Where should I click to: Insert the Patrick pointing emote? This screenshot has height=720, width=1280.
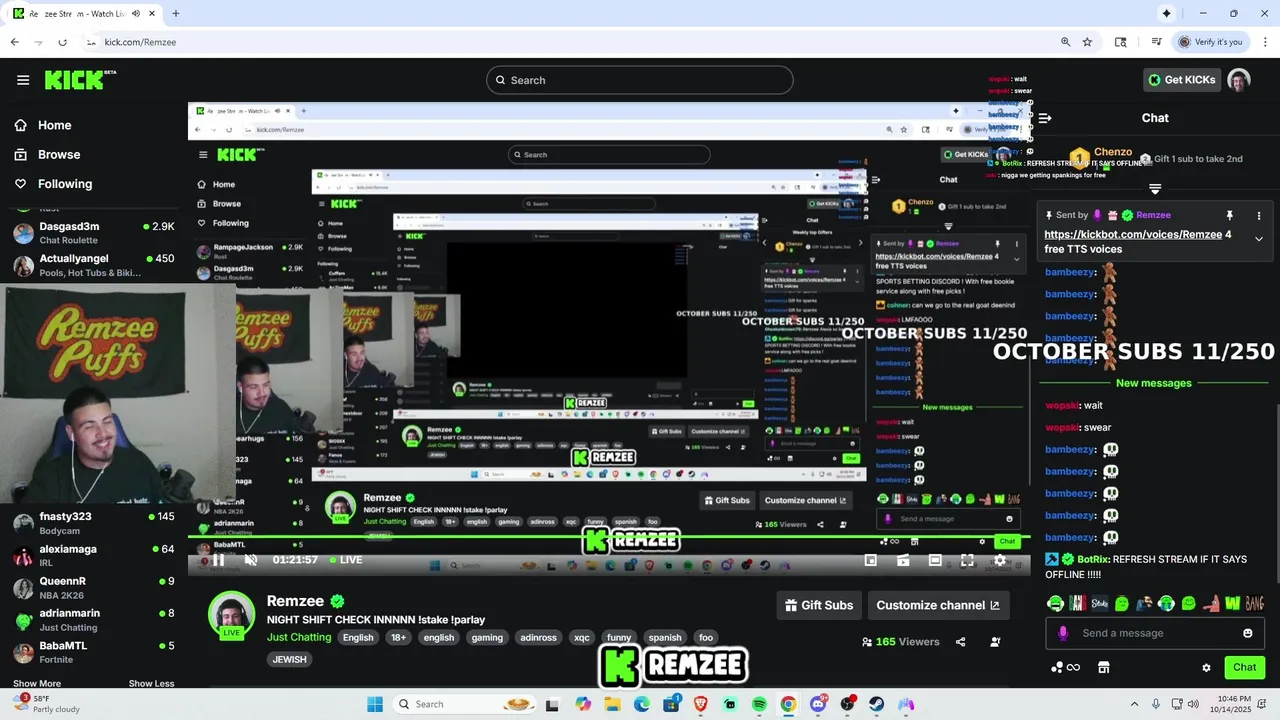(x=1211, y=604)
